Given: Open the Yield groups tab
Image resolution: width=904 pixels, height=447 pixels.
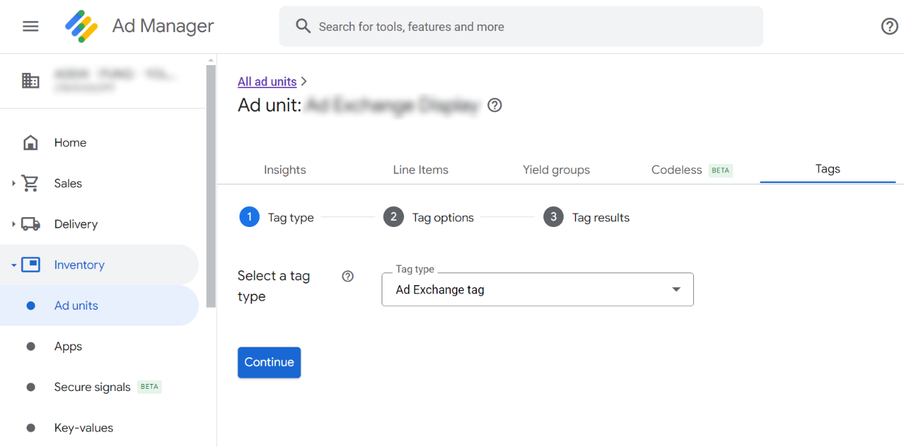Looking at the screenshot, I should tap(556, 170).
